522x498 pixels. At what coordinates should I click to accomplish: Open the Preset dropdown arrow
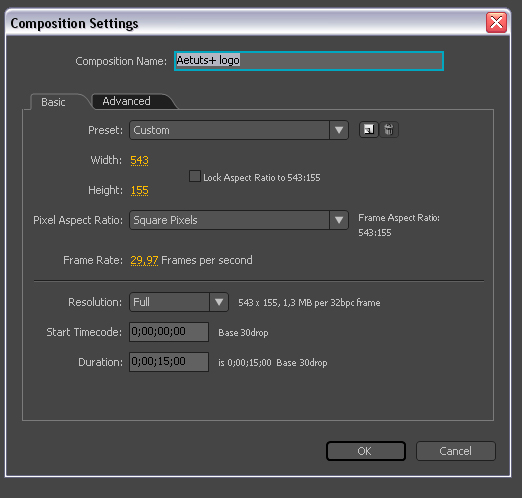(x=339, y=130)
